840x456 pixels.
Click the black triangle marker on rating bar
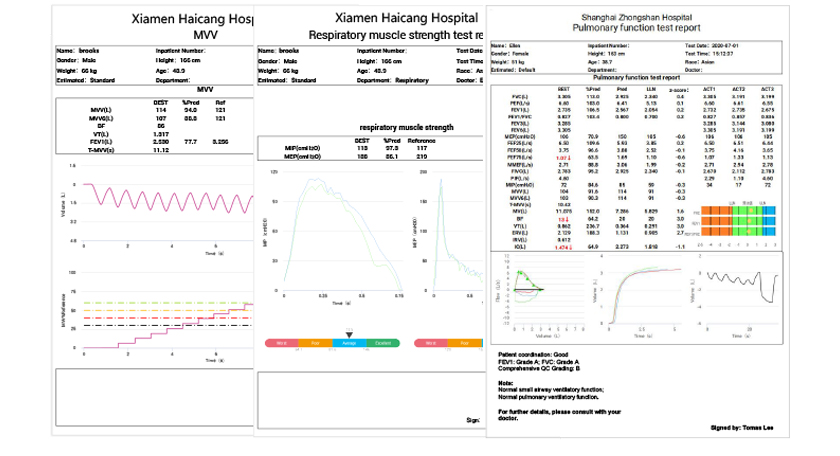click(349, 334)
